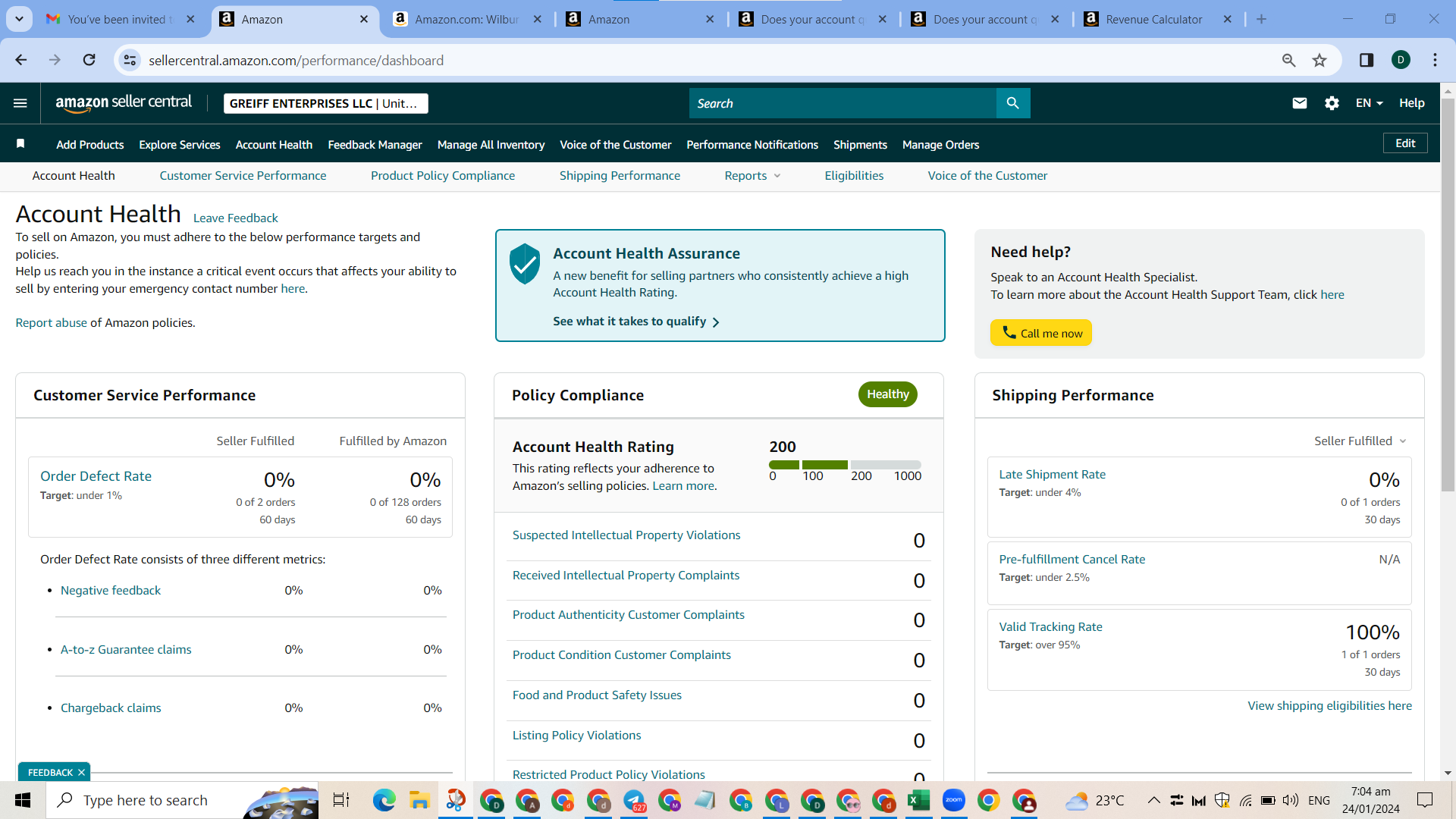Bookmark this page with the star icon
The image size is (1456, 819).
[x=1320, y=60]
